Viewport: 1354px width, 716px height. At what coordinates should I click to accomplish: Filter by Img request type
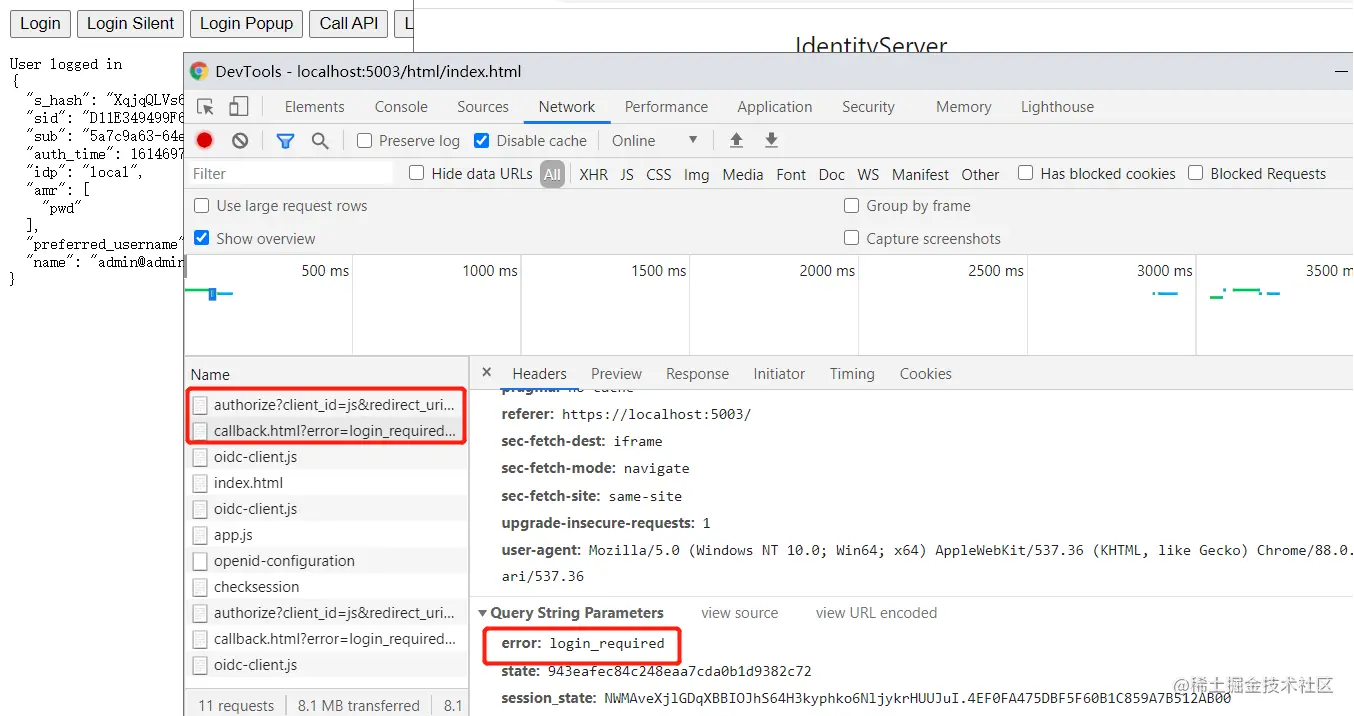pyautogui.click(x=696, y=174)
